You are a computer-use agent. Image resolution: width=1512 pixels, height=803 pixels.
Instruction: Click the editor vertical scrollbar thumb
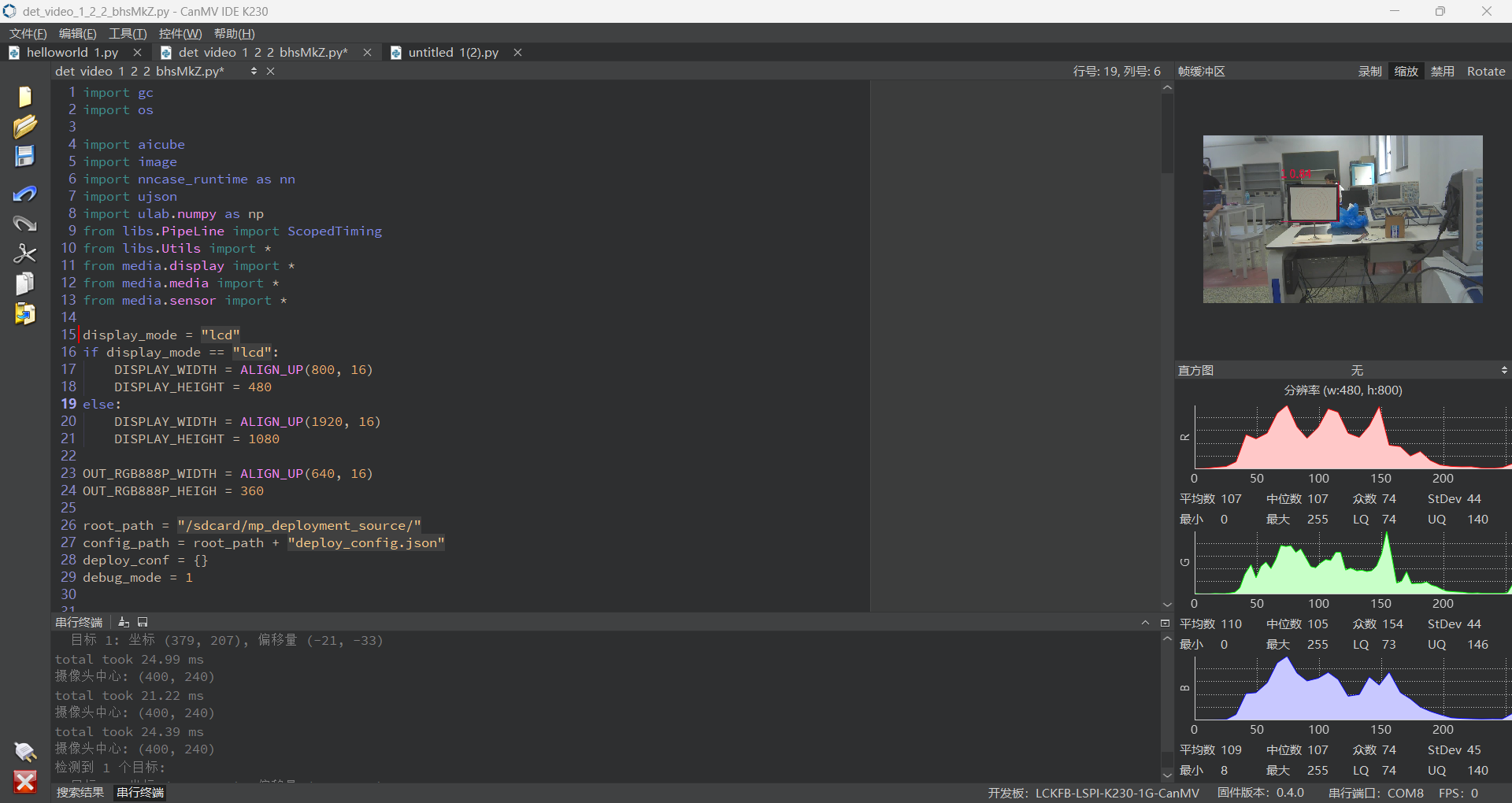click(1167, 134)
